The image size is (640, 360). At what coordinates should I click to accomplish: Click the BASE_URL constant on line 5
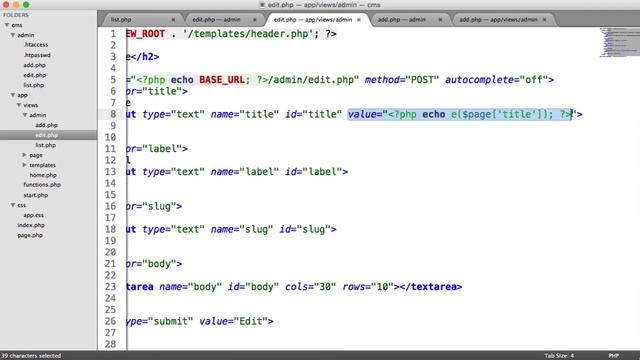click(222, 80)
